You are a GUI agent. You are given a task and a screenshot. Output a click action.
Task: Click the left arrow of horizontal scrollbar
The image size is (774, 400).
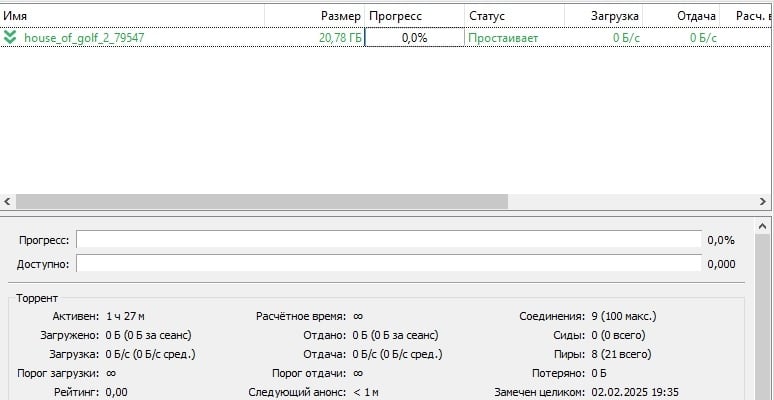pyautogui.click(x=7, y=201)
